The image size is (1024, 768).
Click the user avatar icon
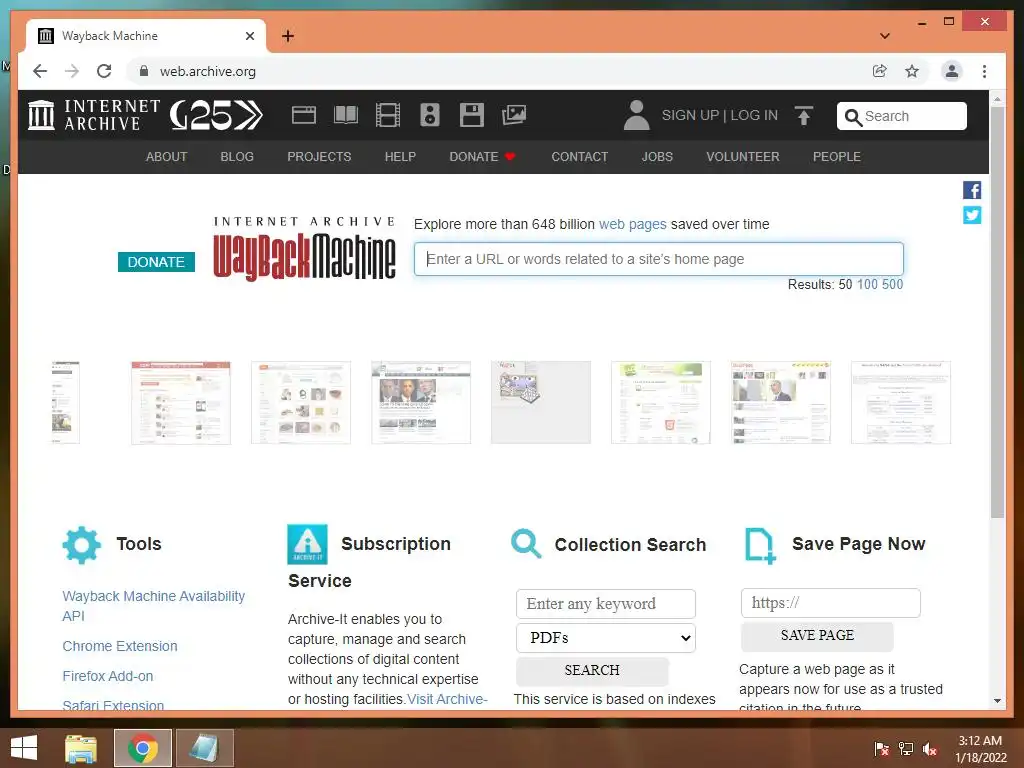coord(636,116)
